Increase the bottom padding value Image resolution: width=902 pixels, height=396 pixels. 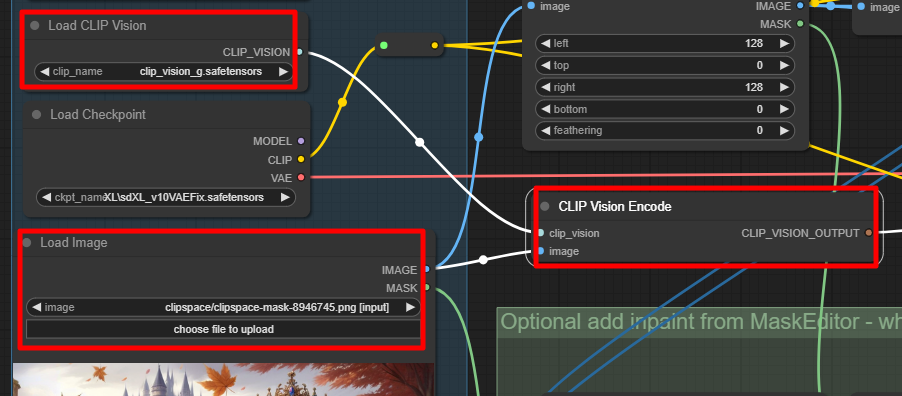(784, 109)
